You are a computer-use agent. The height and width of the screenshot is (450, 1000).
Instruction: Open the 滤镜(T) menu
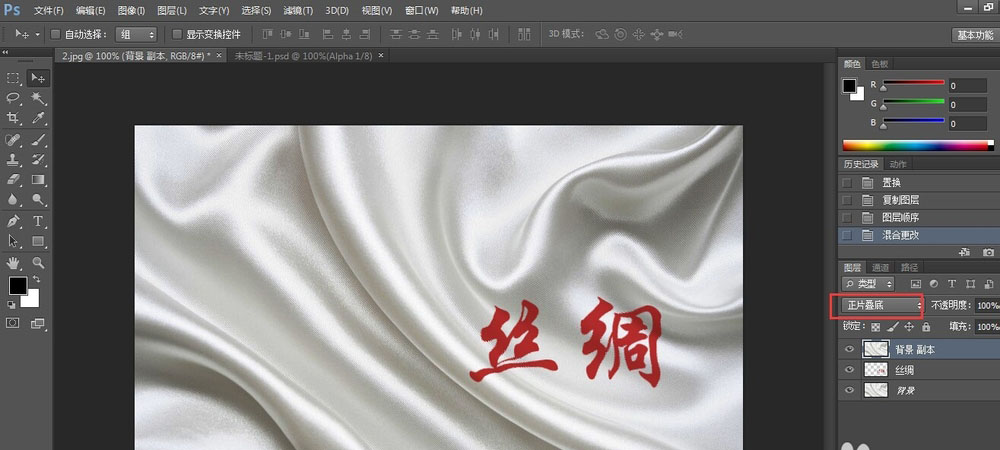point(298,11)
